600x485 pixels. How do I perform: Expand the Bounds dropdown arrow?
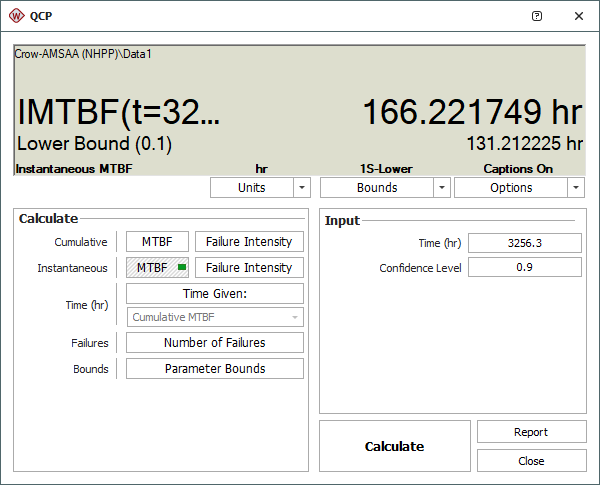[441, 188]
